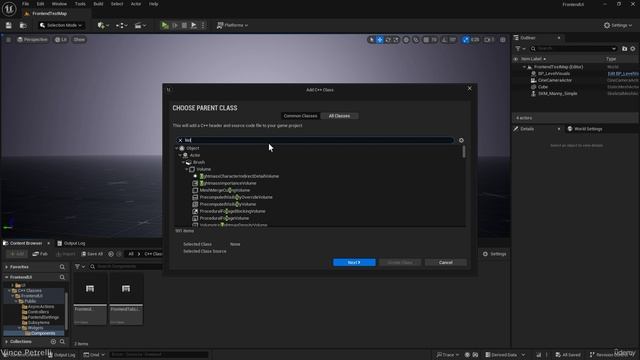Open the File menu

click(x=25, y=4)
